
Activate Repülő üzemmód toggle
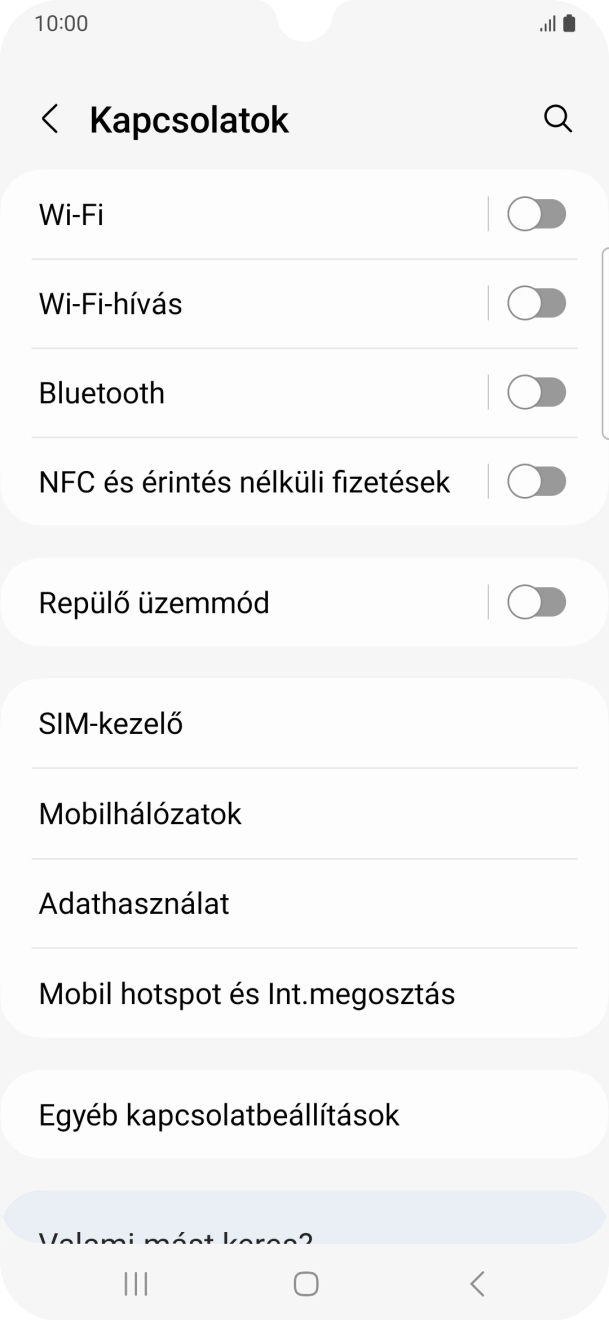pyautogui.click(x=536, y=602)
